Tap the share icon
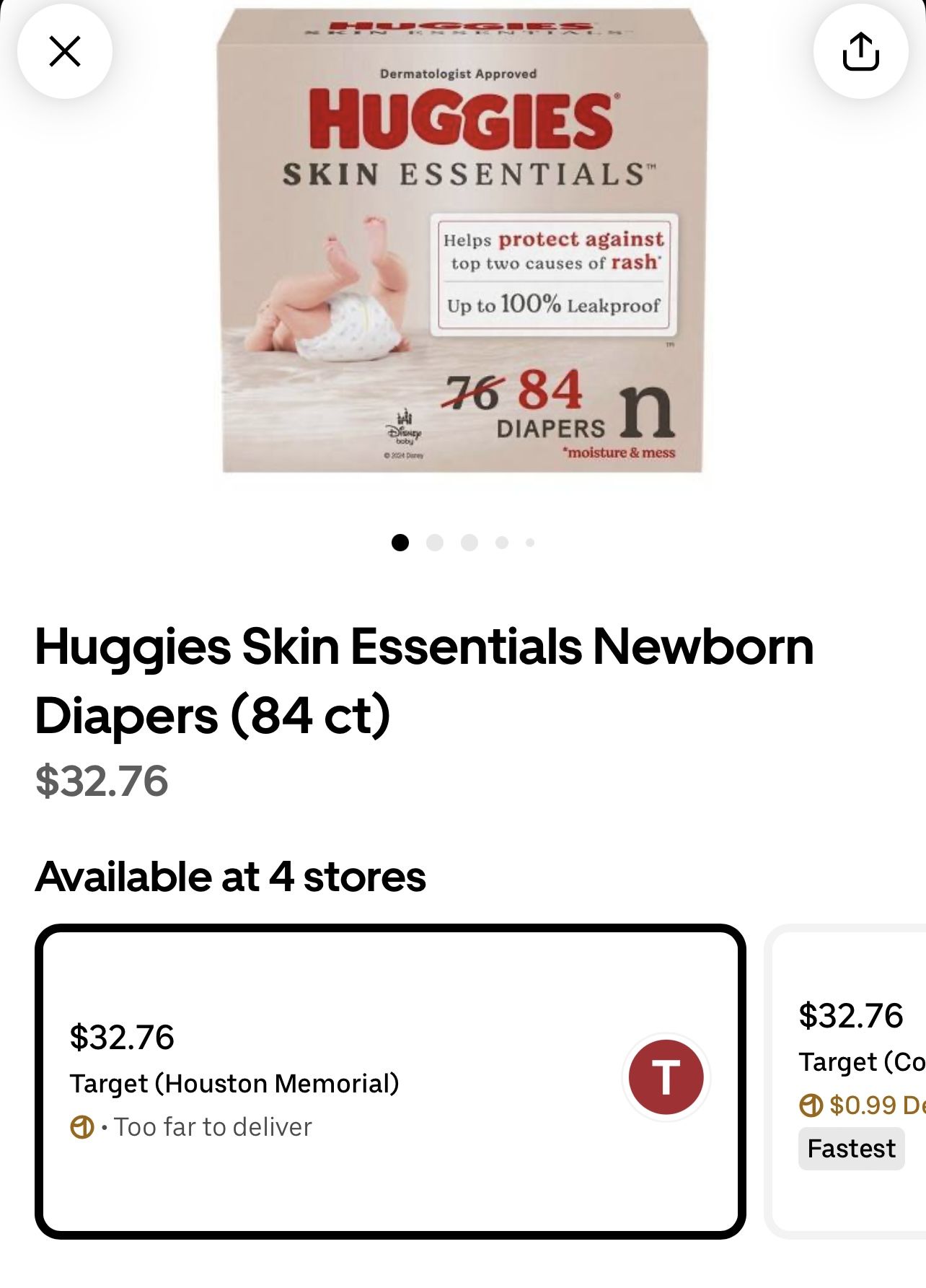926x1288 pixels. point(860,51)
